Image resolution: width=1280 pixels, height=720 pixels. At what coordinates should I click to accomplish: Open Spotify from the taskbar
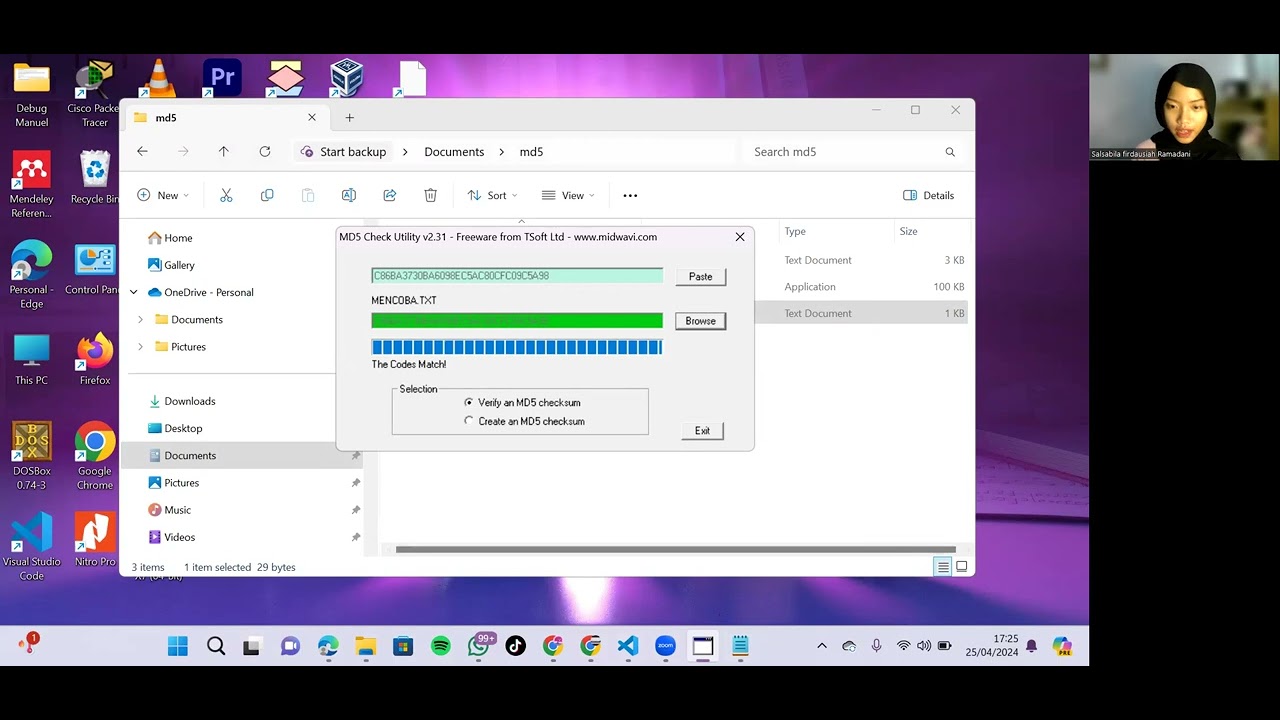coord(441,646)
